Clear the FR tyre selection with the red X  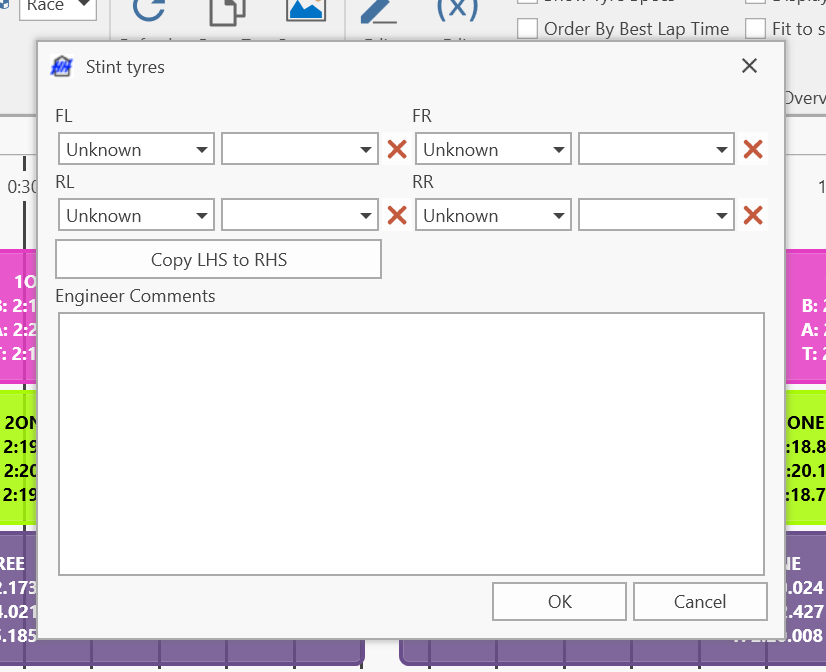pyautogui.click(x=753, y=150)
